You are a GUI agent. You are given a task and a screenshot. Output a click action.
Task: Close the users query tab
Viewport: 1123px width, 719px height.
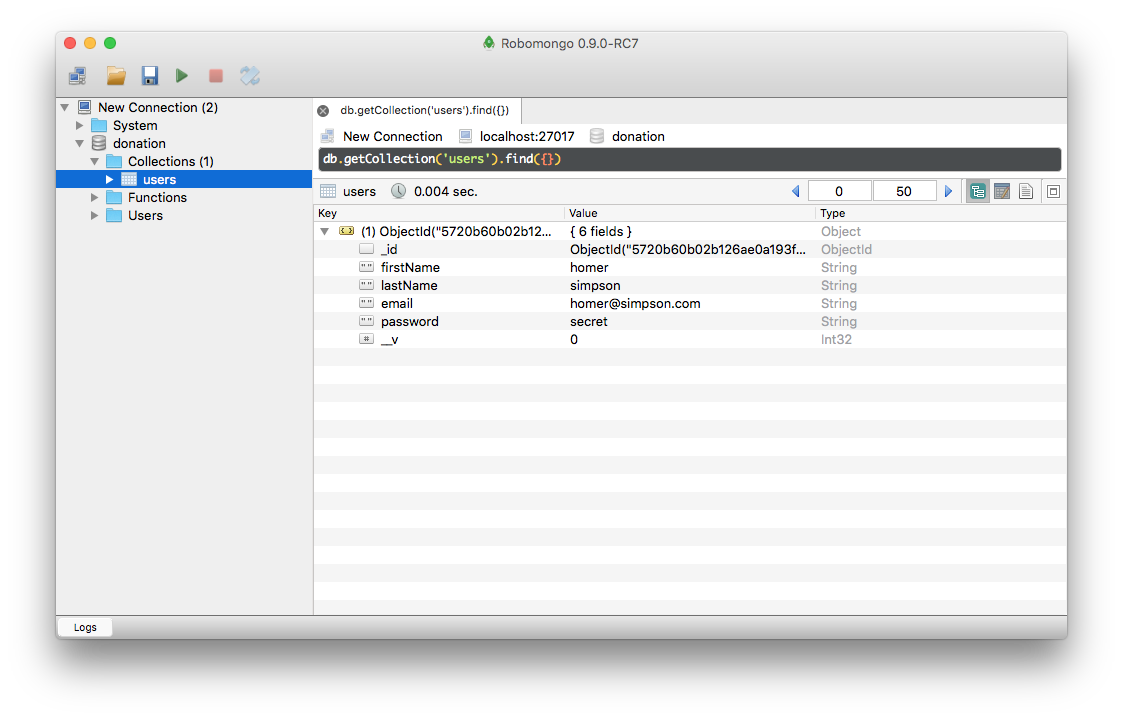323,111
